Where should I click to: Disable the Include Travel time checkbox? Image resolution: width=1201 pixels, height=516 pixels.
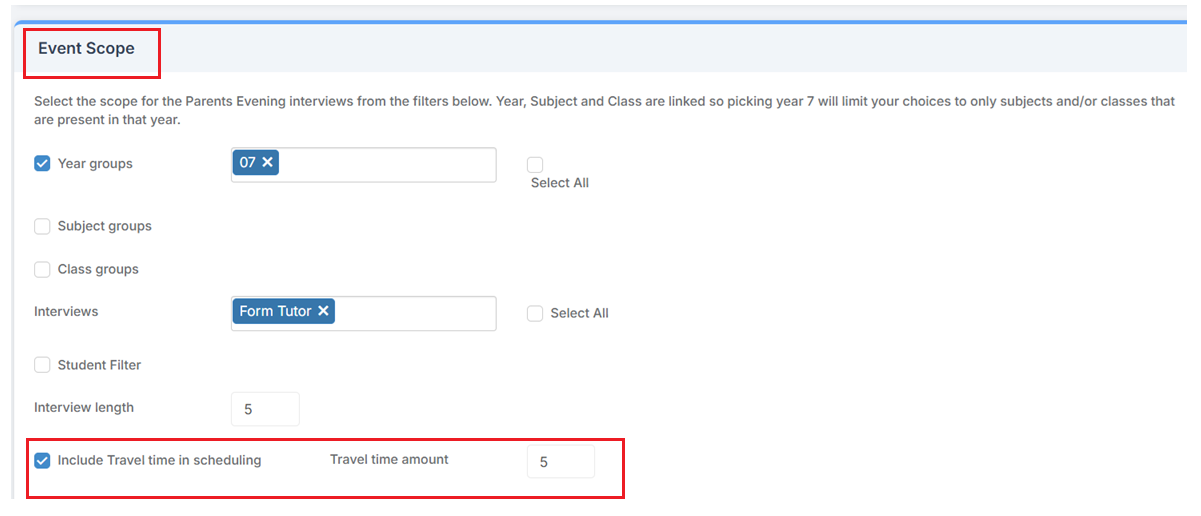point(42,461)
